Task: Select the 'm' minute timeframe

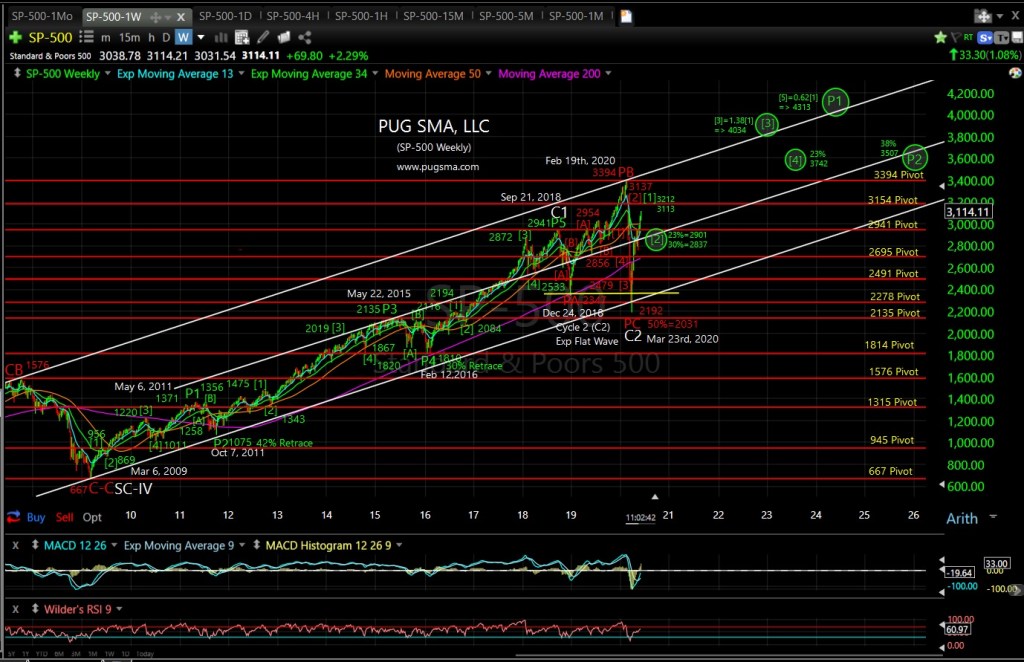Action: (106, 37)
